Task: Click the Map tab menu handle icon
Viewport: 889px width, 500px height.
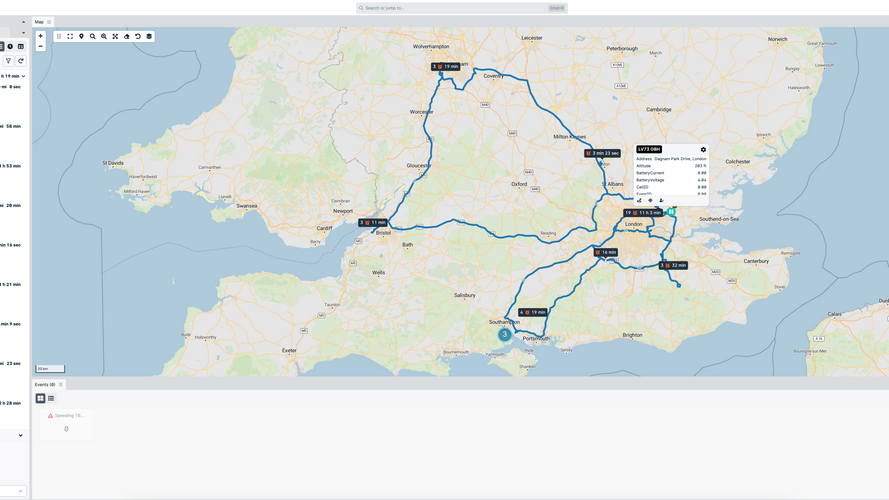Action: coord(49,22)
